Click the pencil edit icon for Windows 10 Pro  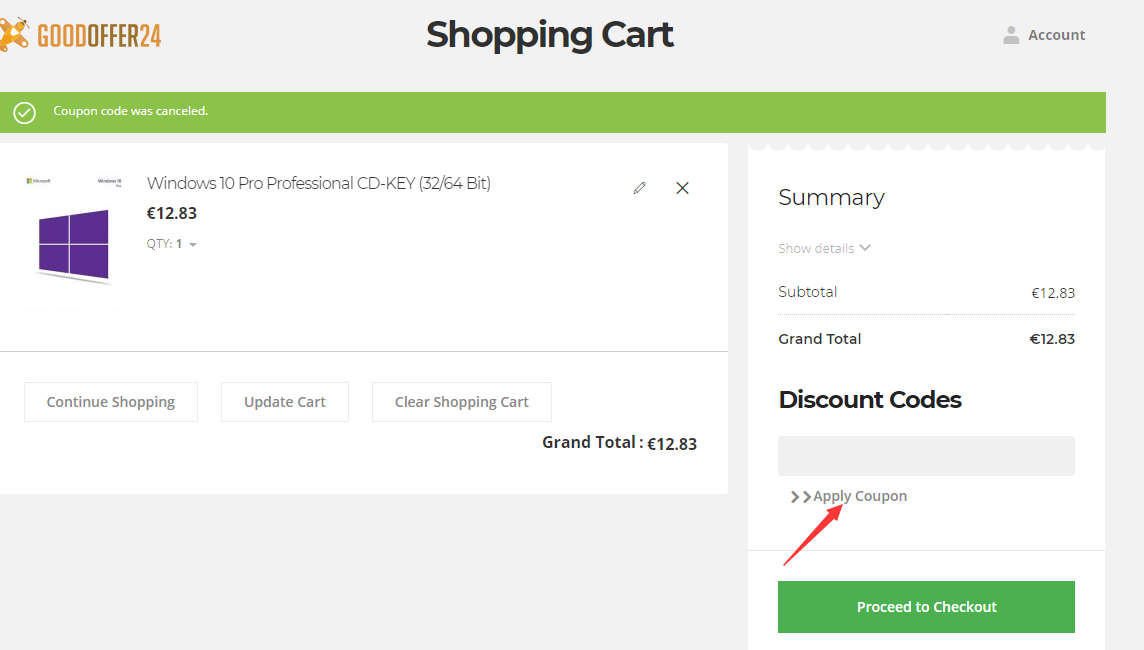[640, 188]
